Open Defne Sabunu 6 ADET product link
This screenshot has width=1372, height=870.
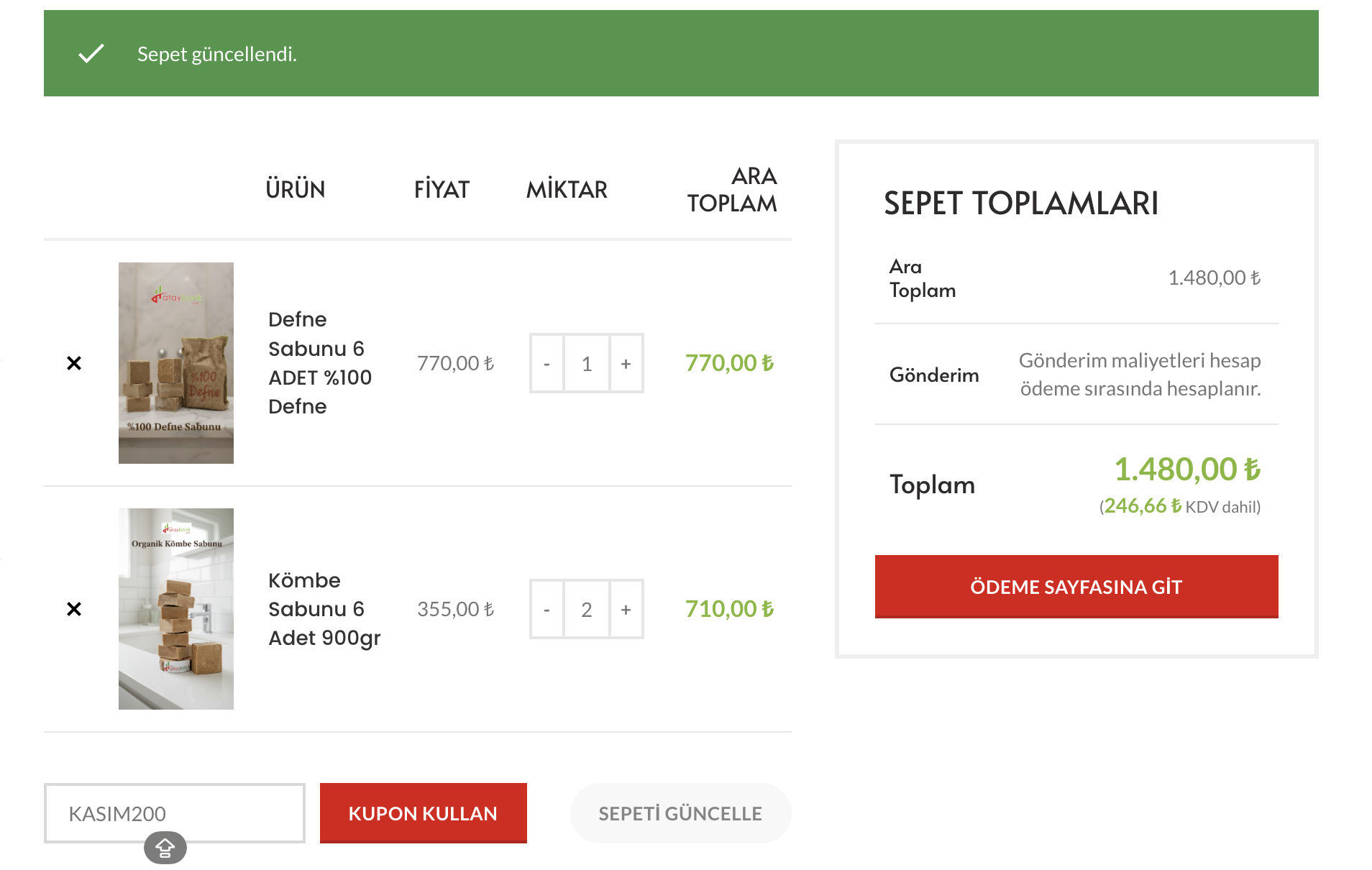click(319, 363)
